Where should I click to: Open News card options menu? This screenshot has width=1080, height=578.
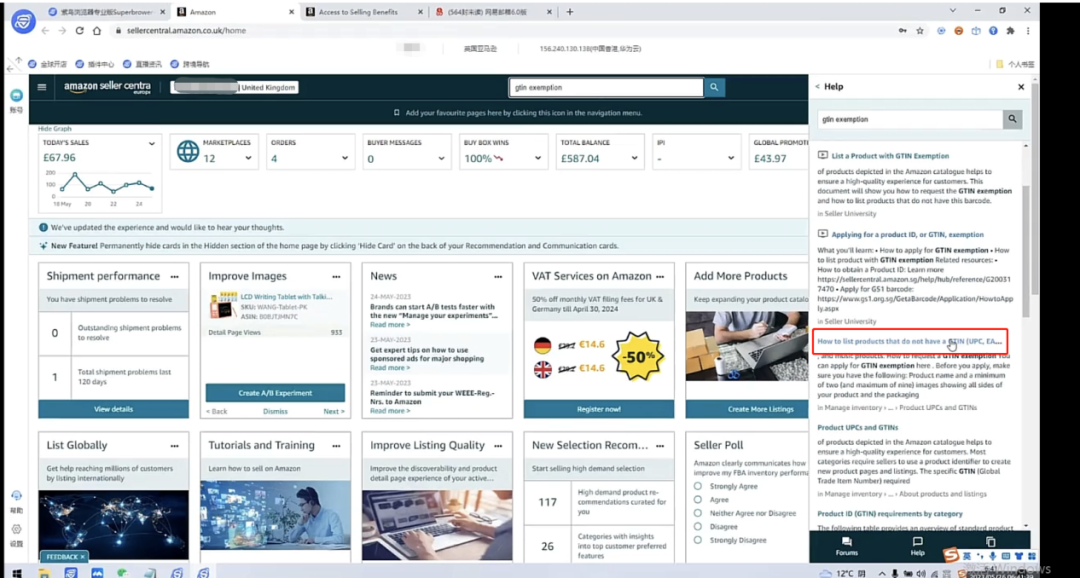pyautogui.click(x=498, y=276)
